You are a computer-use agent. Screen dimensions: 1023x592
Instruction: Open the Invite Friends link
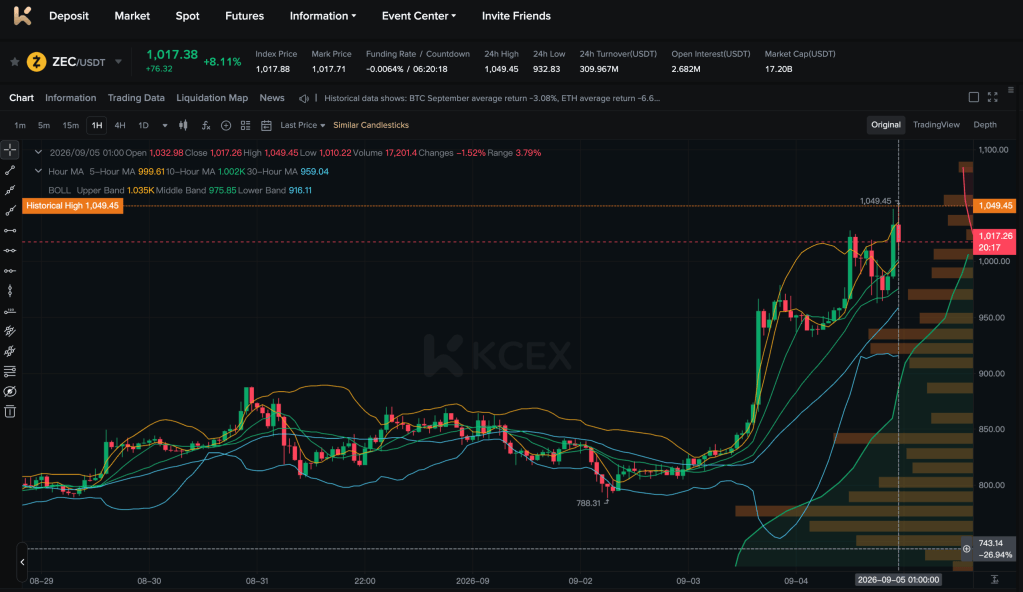point(516,16)
